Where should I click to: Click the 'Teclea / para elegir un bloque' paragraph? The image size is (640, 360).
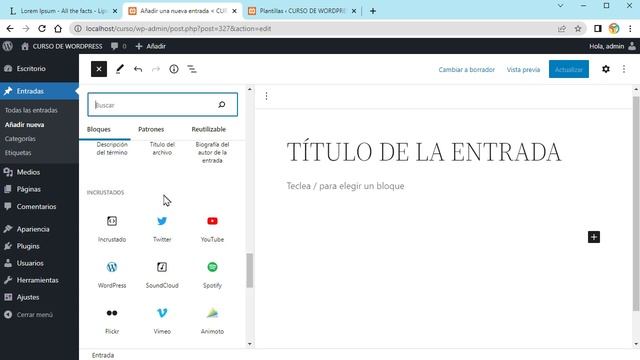click(x=345, y=186)
